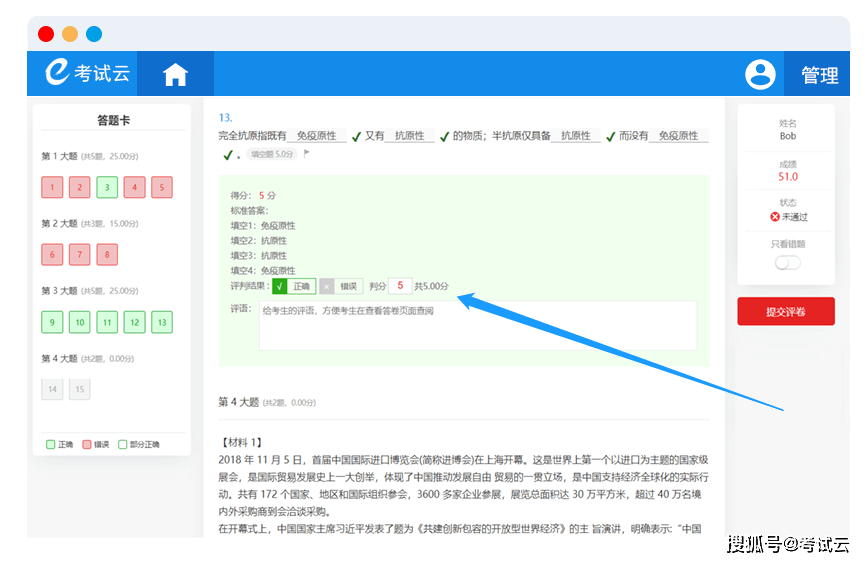Toggle the 只看错题 switch
Screen dimensions: 868x563
tap(787, 263)
